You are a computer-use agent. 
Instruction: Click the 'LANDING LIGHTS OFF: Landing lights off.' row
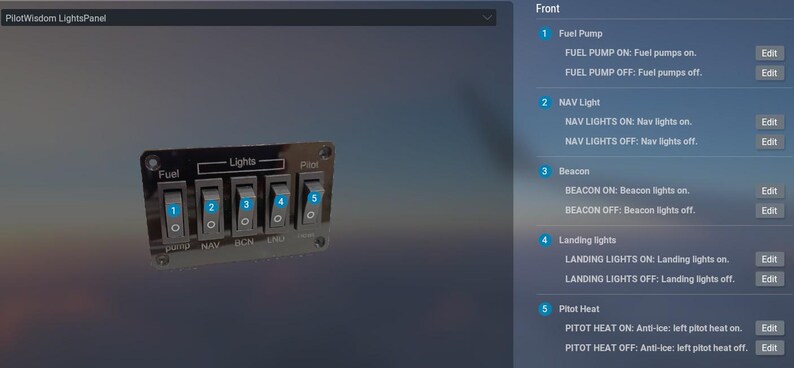point(650,279)
